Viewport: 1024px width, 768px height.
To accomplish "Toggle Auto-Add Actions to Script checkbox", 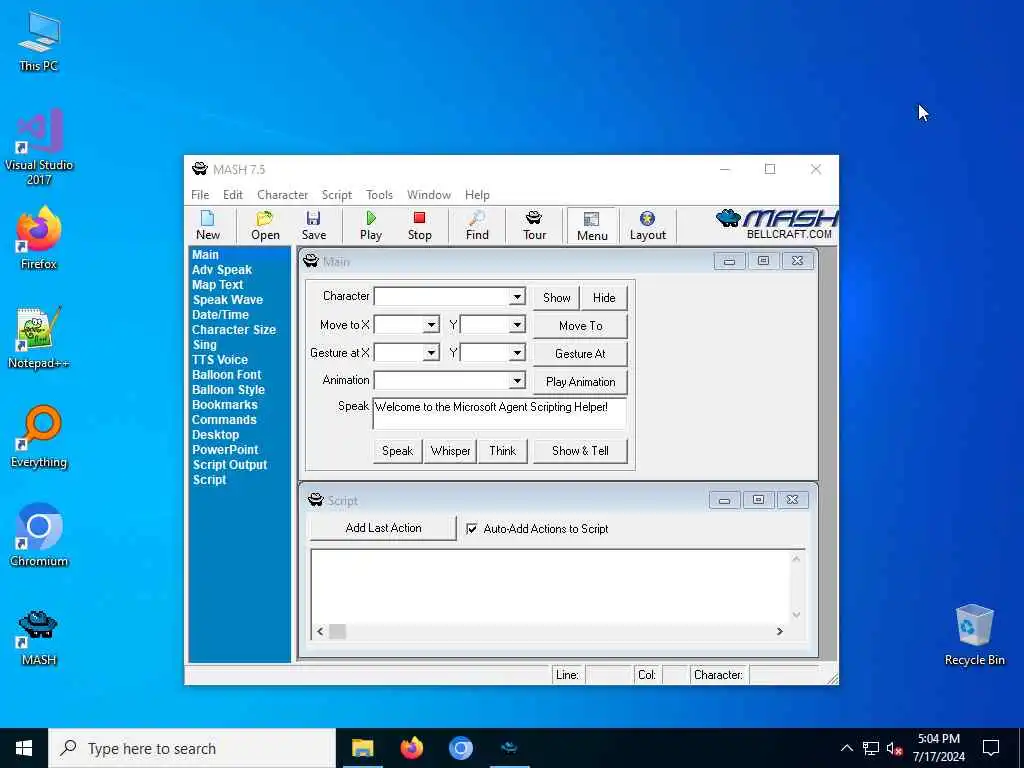I will 472,529.
